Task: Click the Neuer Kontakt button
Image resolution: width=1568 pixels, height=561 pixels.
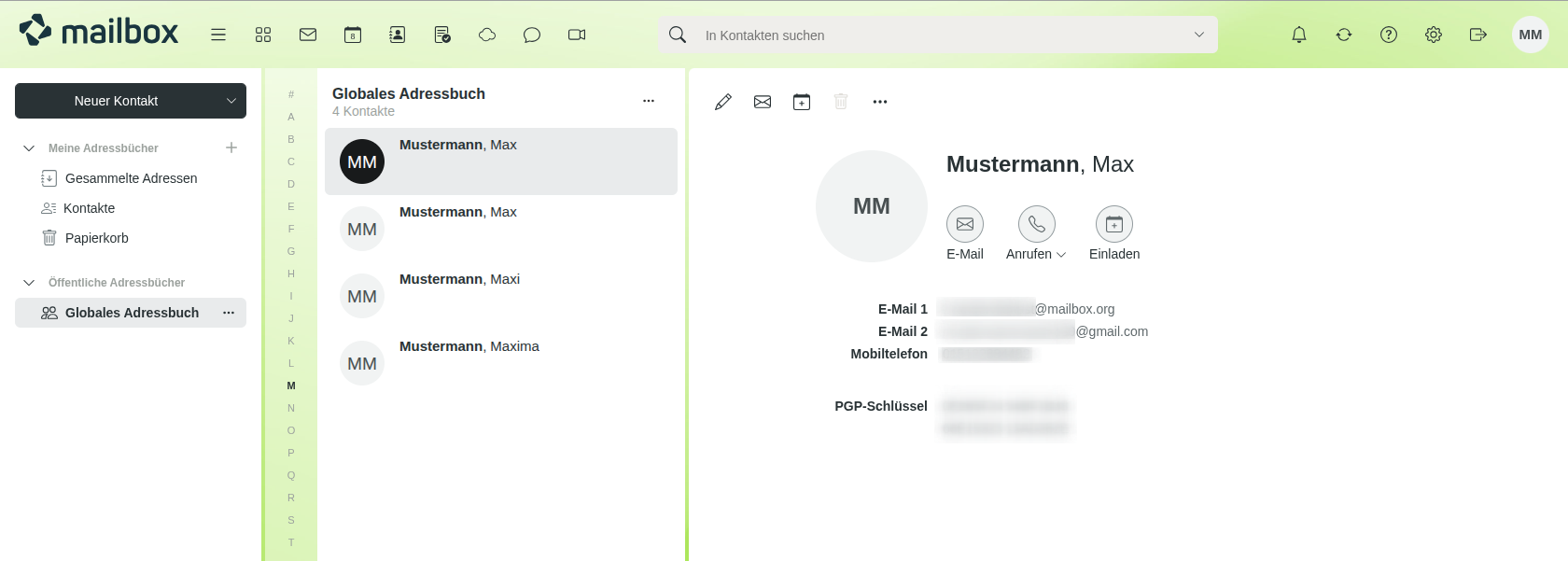Action: point(117,101)
